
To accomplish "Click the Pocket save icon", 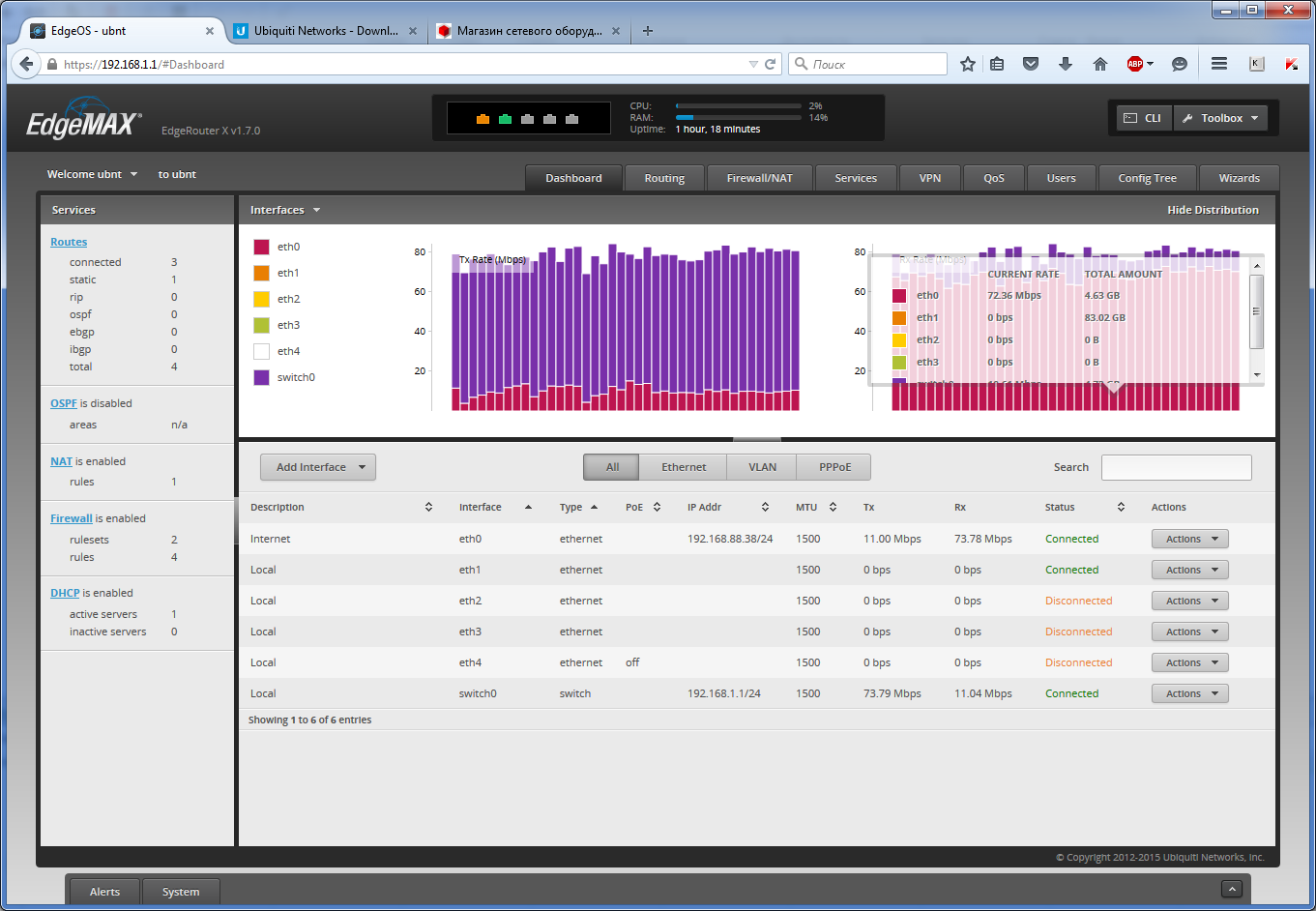I will pyautogui.click(x=1031, y=64).
